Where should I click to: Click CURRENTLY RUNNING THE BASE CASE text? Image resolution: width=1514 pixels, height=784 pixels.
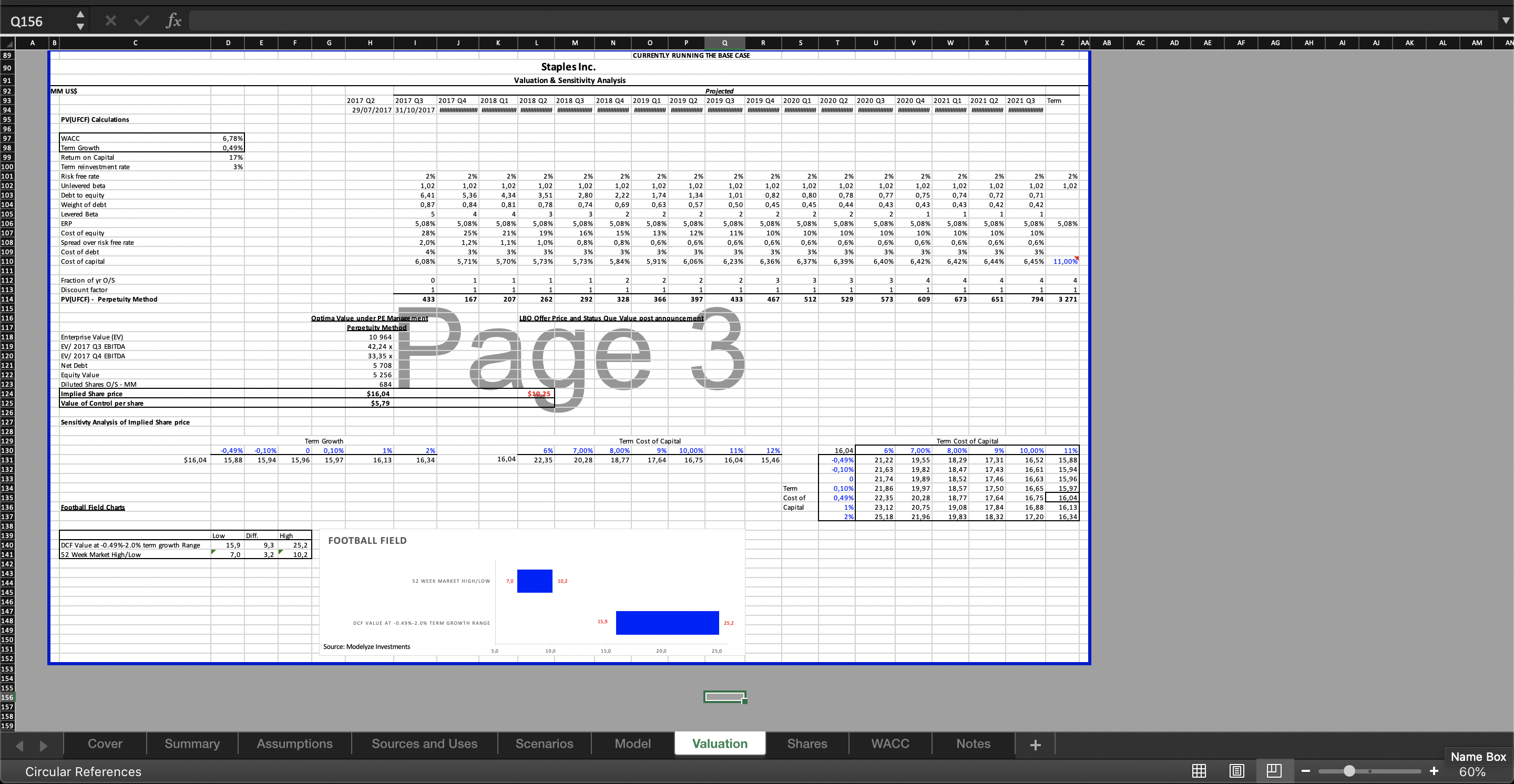coord(691,55)
